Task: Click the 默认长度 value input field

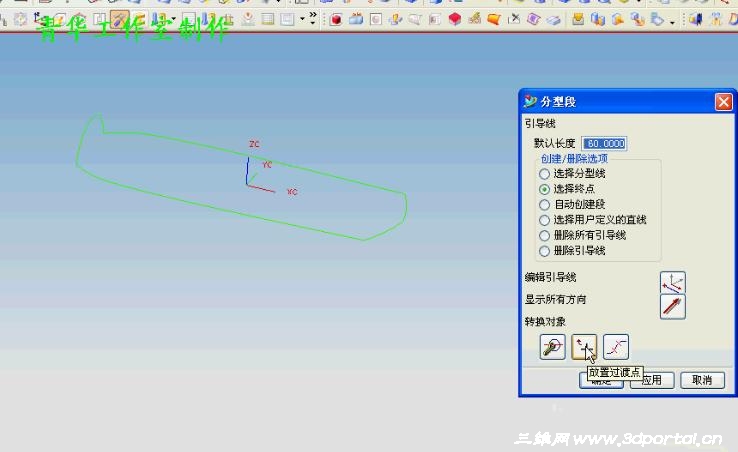Action: 604,143
